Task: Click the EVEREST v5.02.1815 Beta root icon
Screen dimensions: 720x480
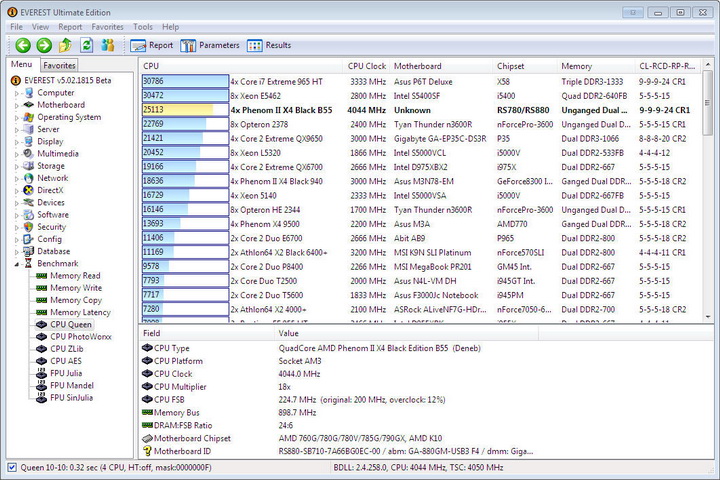Action: pyautogui.click(x=16, y=80)
